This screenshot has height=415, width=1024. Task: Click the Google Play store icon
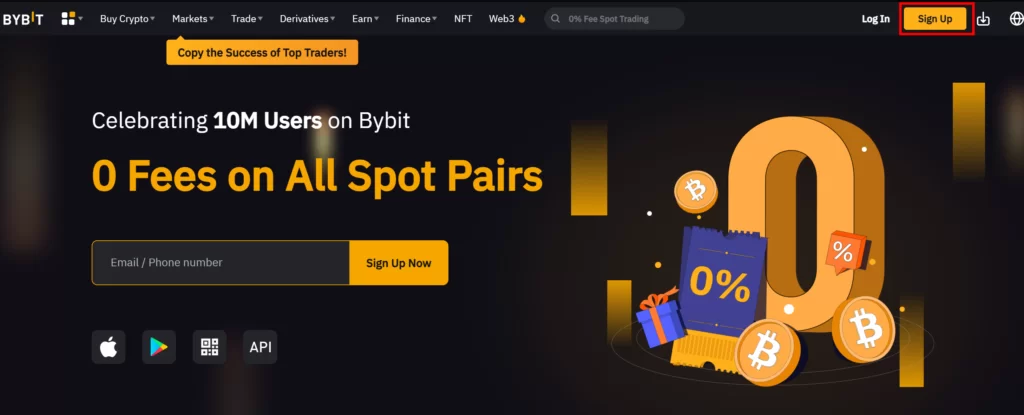159,347
